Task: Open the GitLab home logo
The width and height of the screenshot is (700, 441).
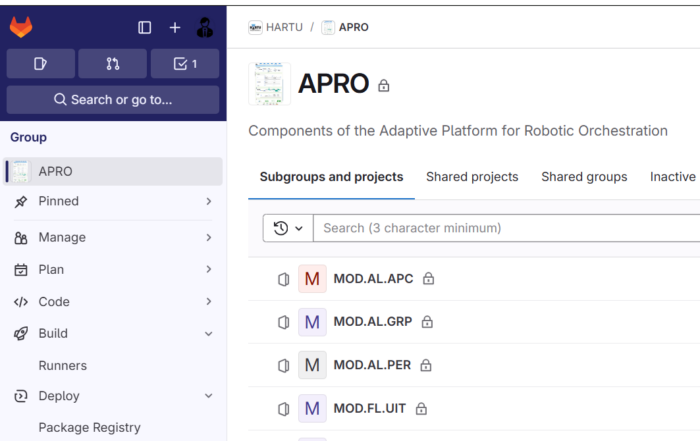Action: (21, 27)
